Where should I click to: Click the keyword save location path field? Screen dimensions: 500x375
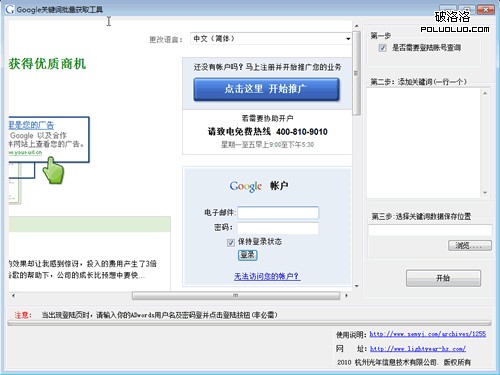[430, 230]
